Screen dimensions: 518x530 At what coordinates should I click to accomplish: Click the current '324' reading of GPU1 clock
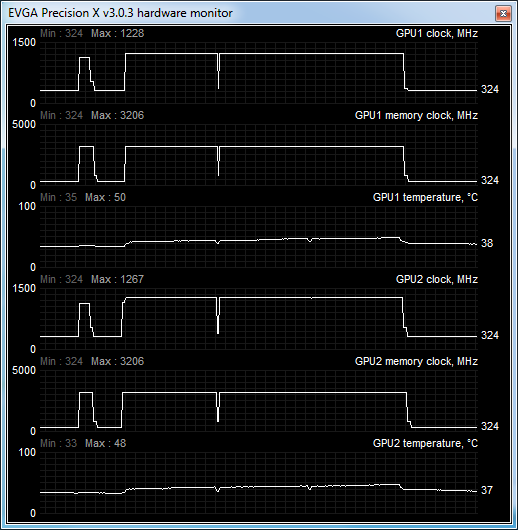(490, 90)
